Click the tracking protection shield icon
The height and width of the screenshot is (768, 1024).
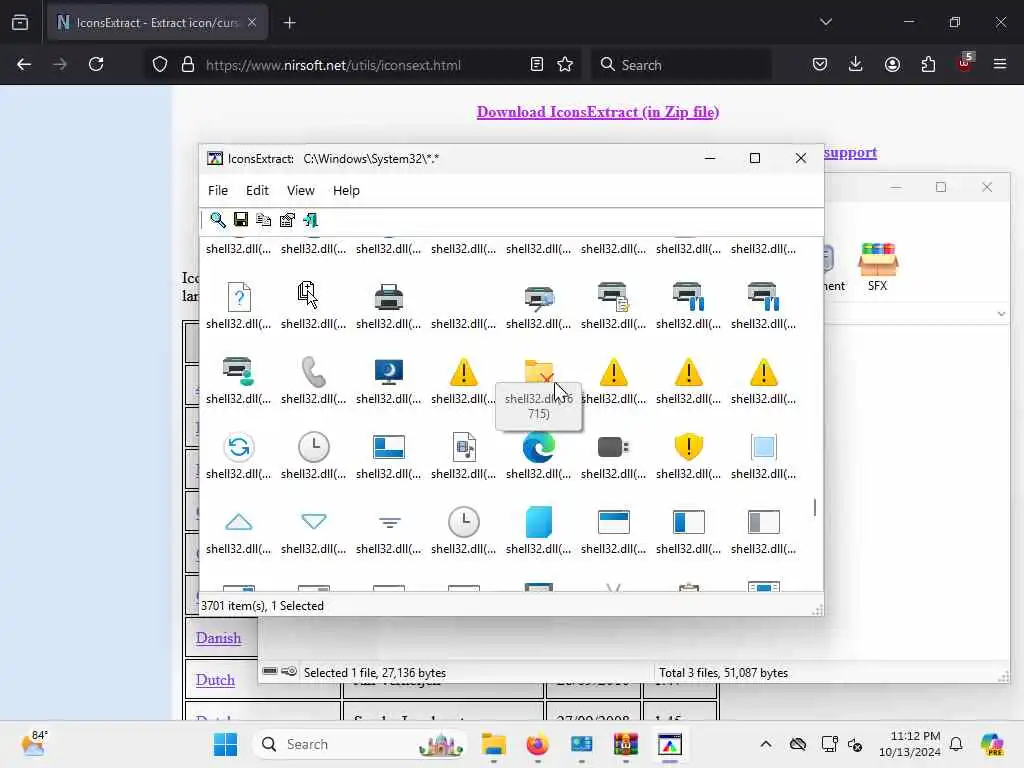160,65
